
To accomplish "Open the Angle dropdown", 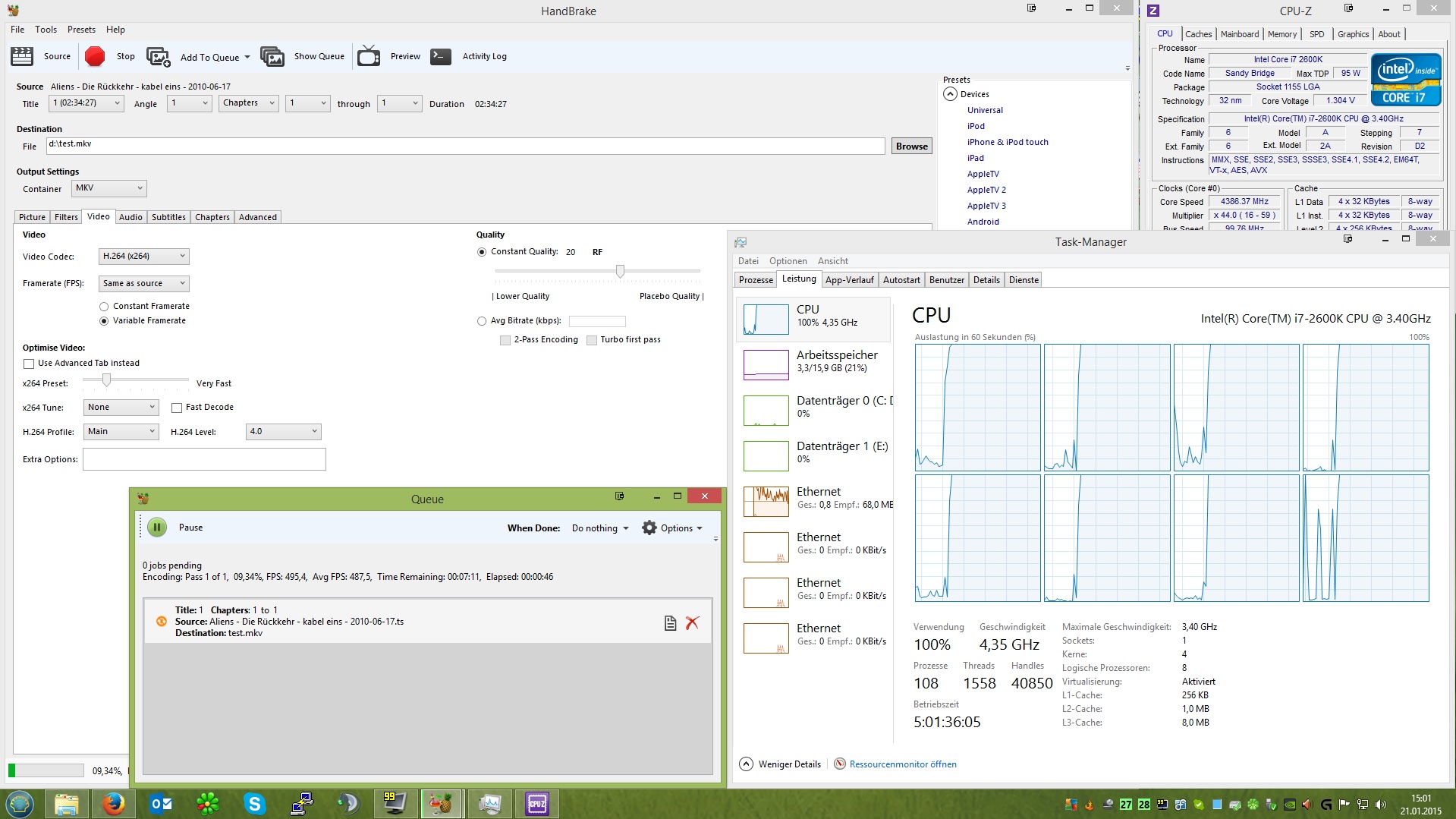I will point(190,103).
